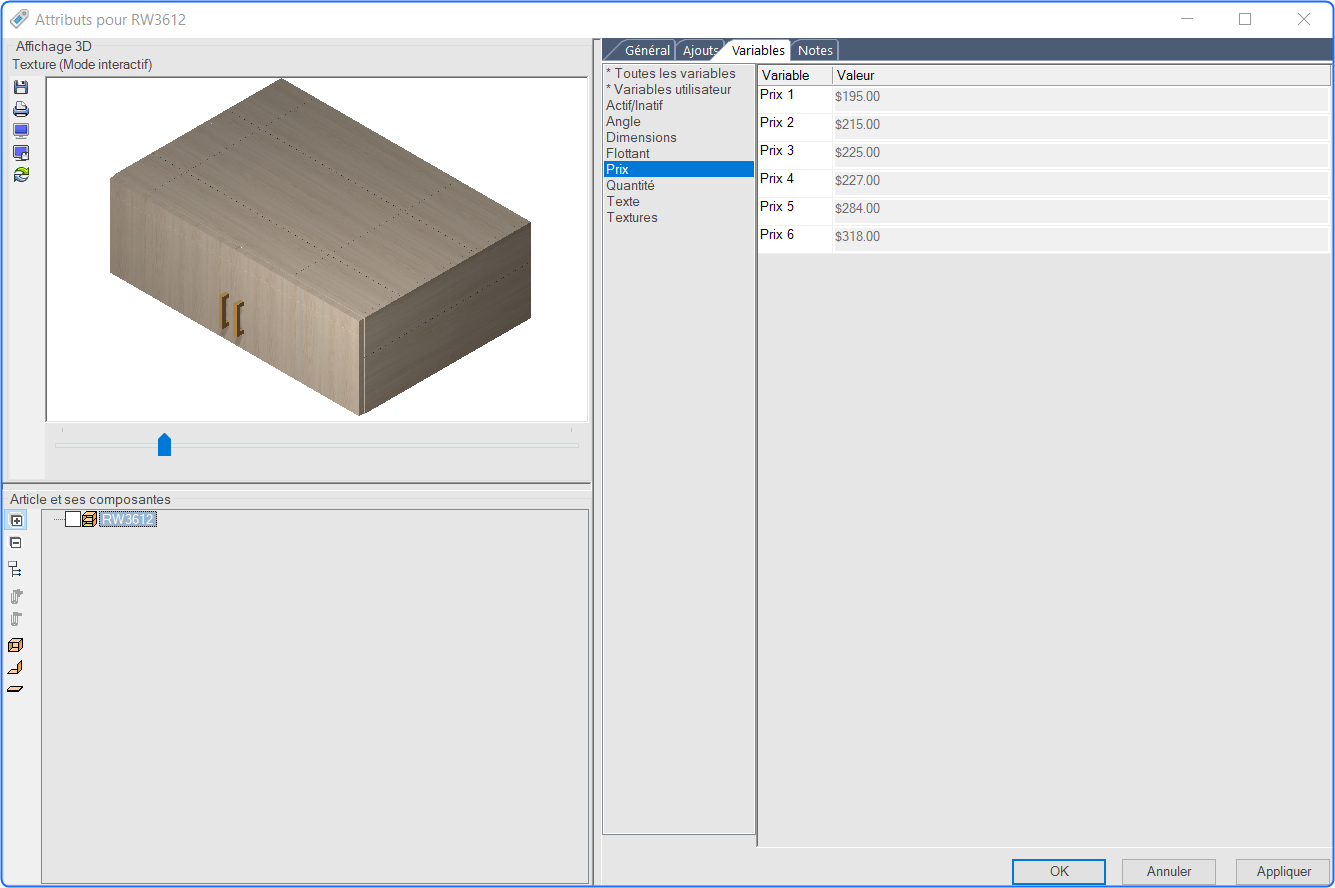Click the Prix 2 value $215.00
Image resolution: width=1335 pixels, height=888 pixels.
[1080, 125]
